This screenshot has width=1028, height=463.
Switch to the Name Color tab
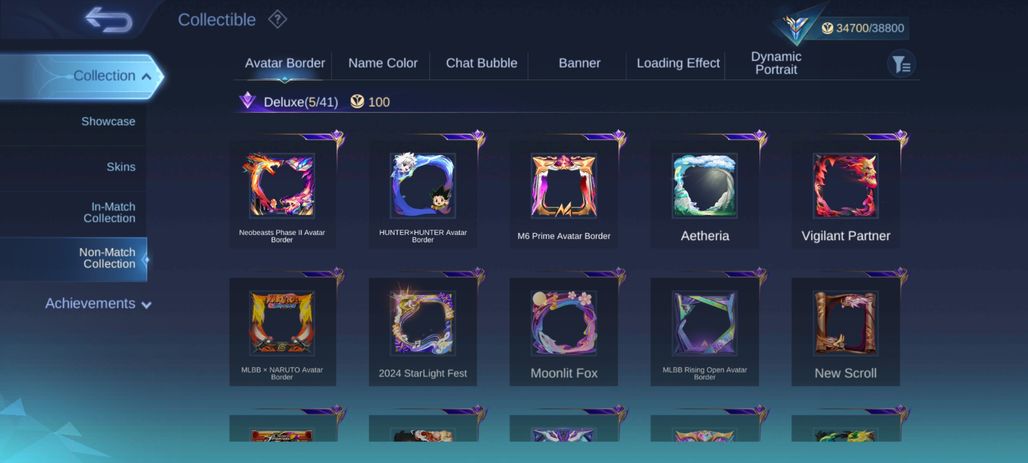coord(383,64)
